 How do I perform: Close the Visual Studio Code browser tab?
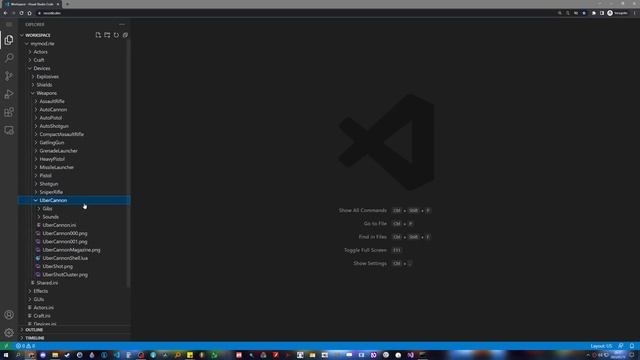tap(58, 4)
